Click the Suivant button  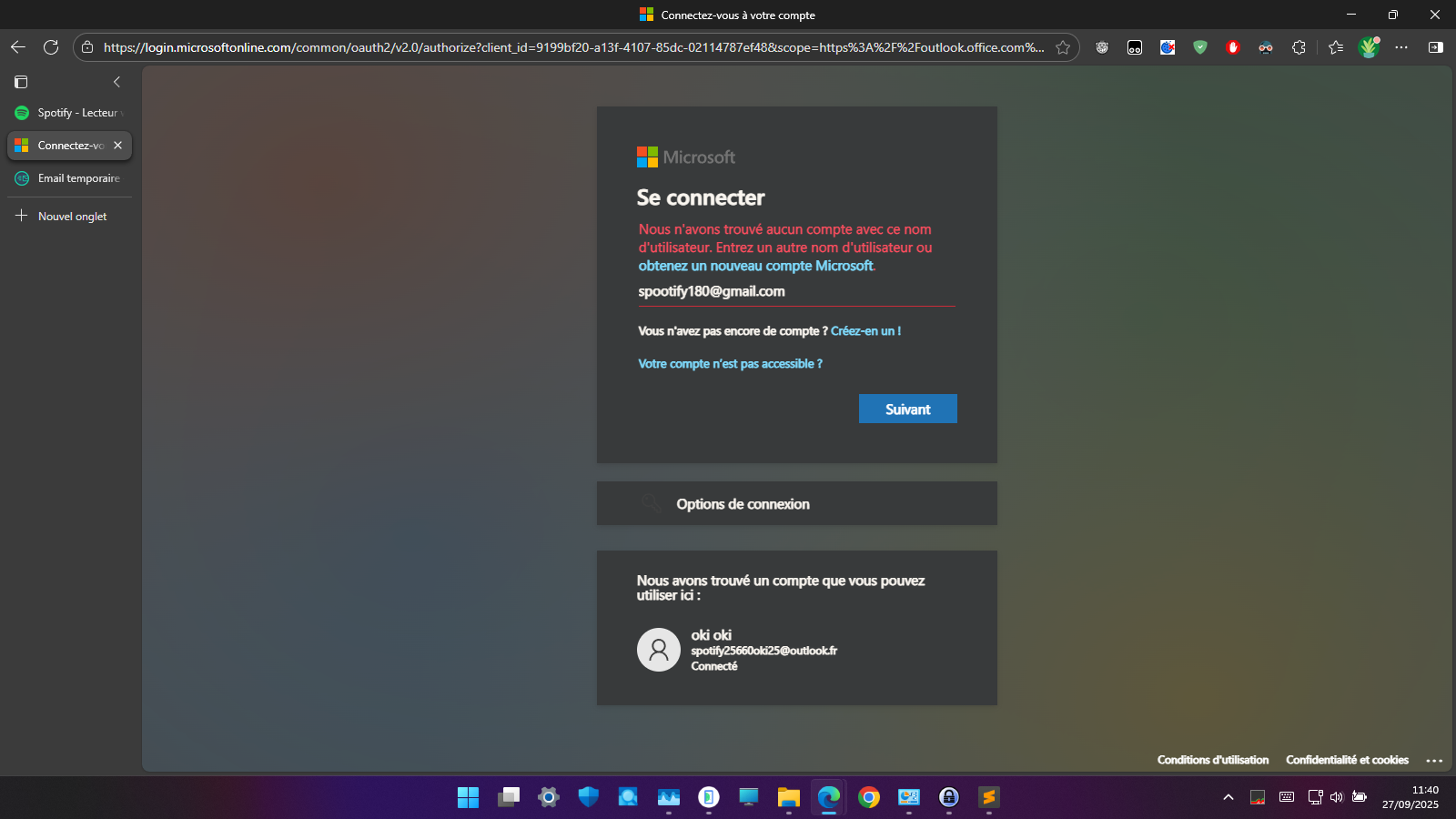point(908,409)
